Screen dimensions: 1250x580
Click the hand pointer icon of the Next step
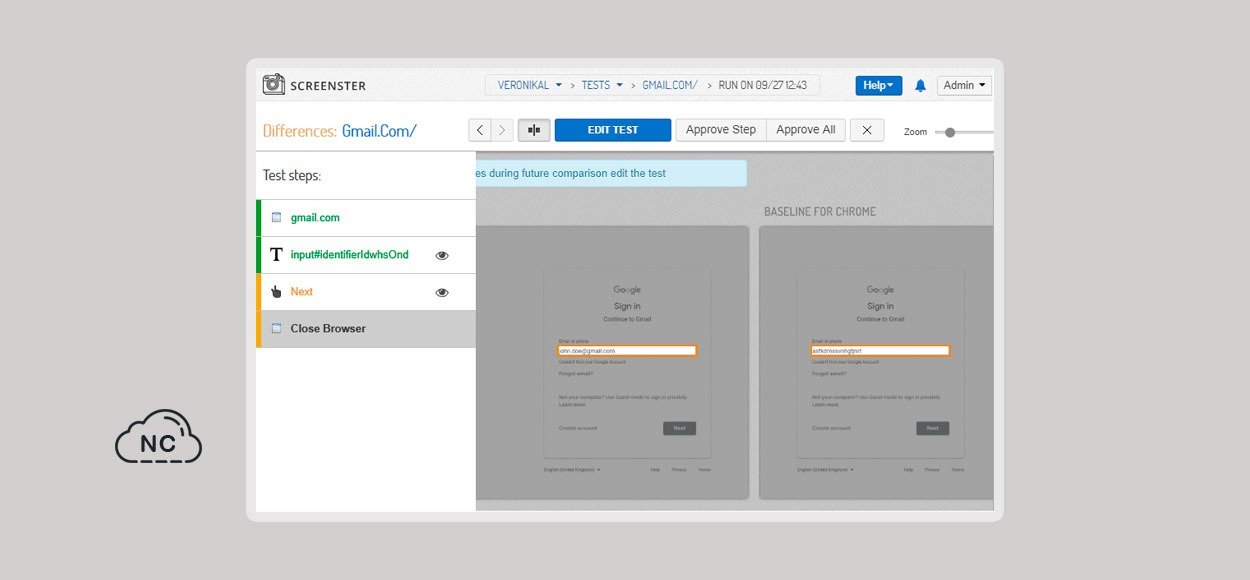(276, 292)
